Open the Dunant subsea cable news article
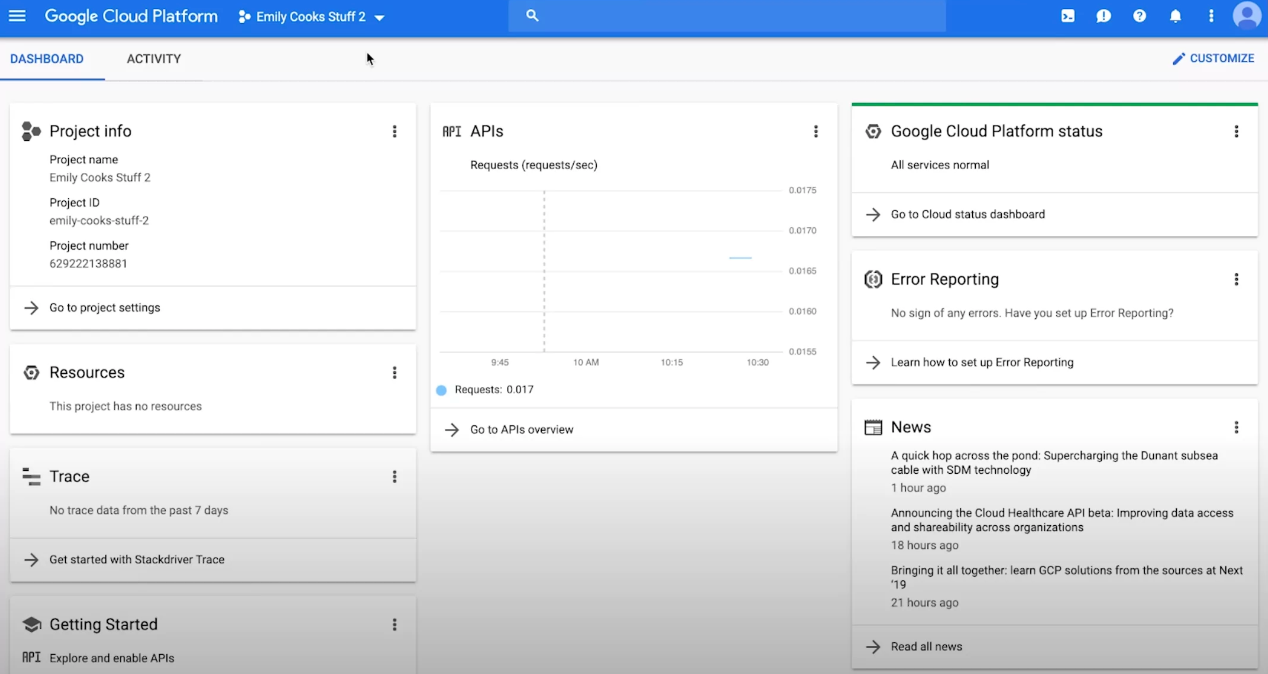 [x=1055, y=463]
